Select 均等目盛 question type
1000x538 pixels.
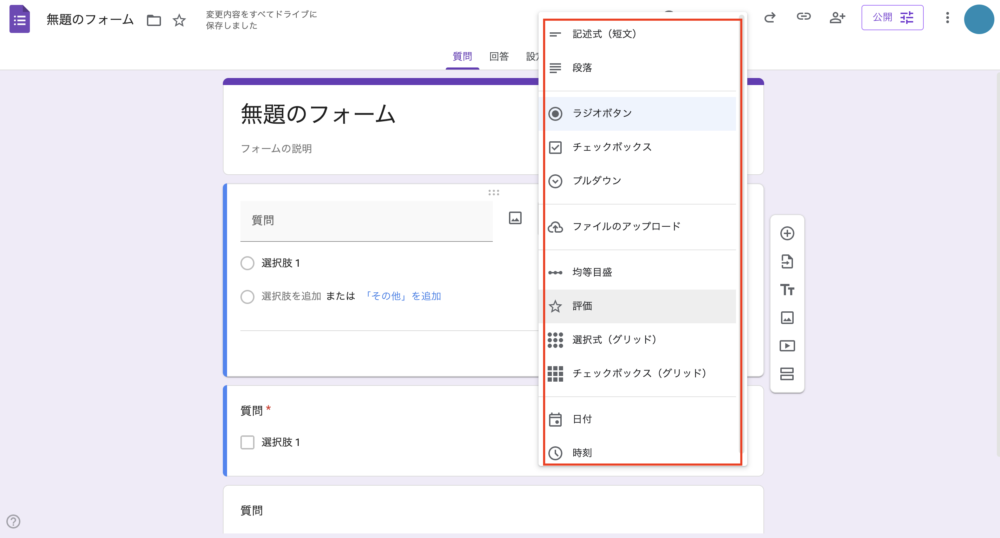(x=640, y=272)
